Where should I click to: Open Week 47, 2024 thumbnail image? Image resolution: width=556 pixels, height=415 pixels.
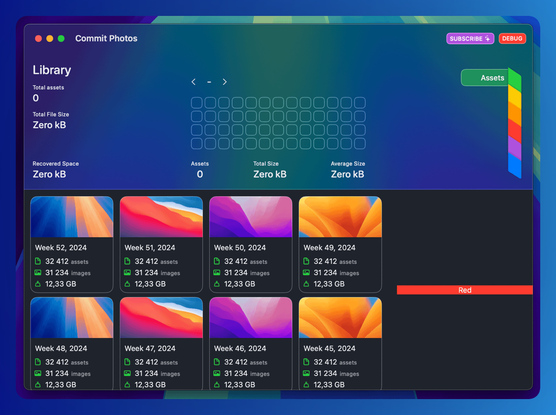click(x=161, y=317)
